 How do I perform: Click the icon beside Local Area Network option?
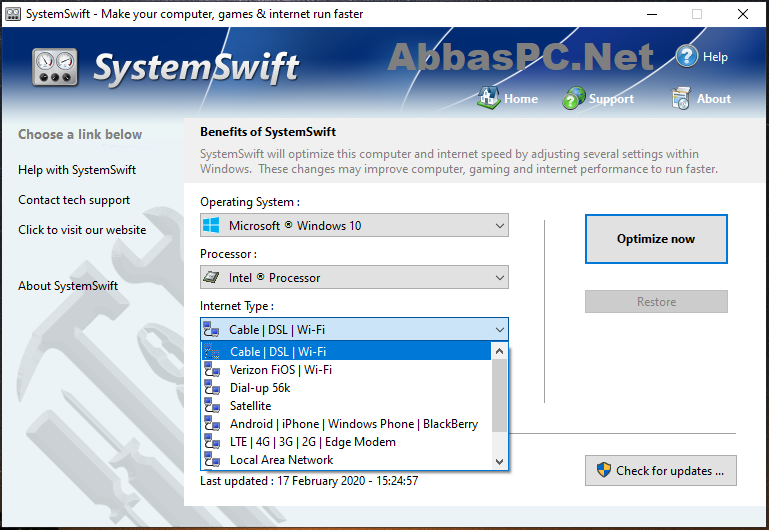pos(212,460)
